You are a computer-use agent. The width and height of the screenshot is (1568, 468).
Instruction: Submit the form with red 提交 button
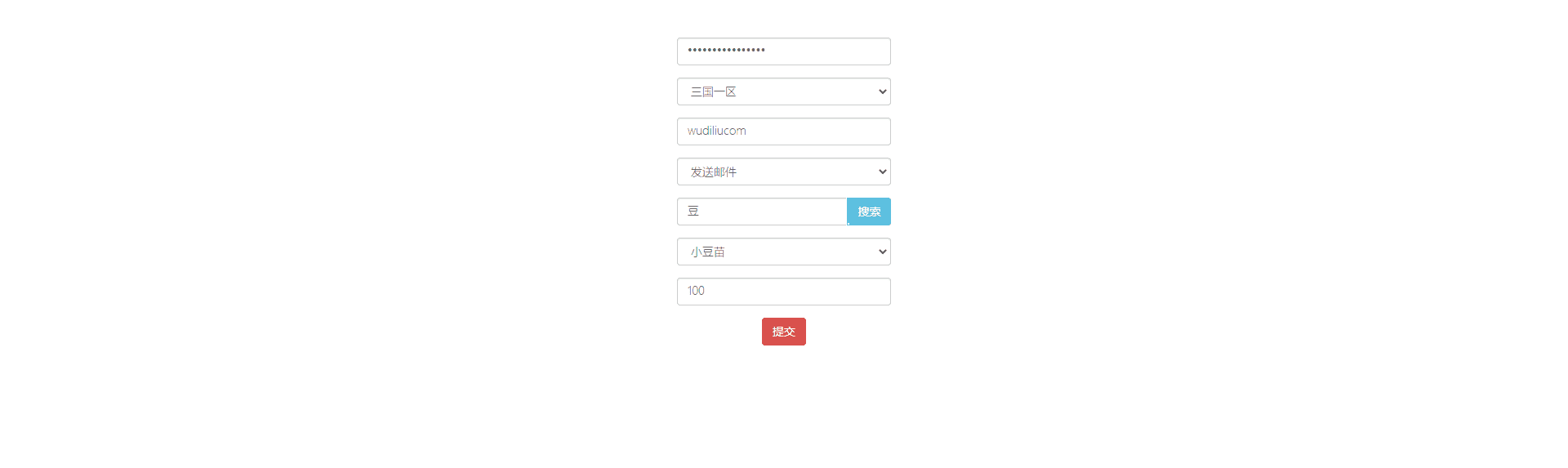point(784,332)
